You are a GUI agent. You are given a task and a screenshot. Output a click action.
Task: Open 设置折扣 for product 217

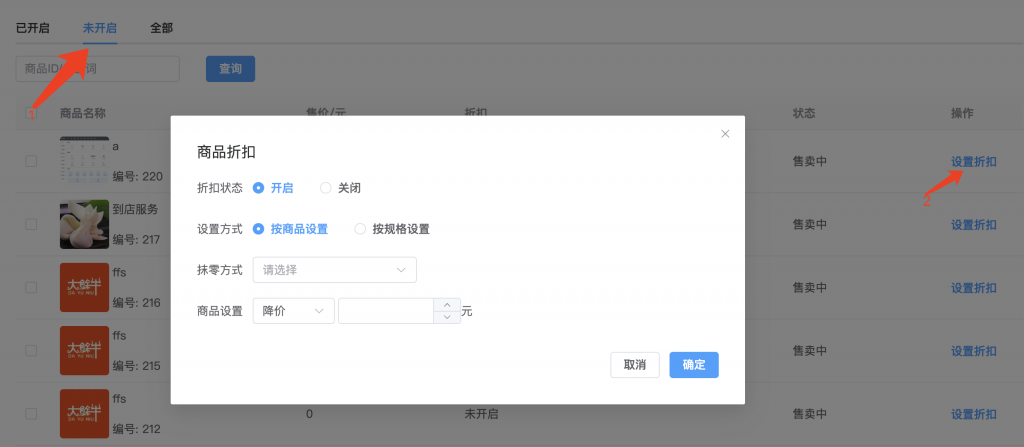974,225
